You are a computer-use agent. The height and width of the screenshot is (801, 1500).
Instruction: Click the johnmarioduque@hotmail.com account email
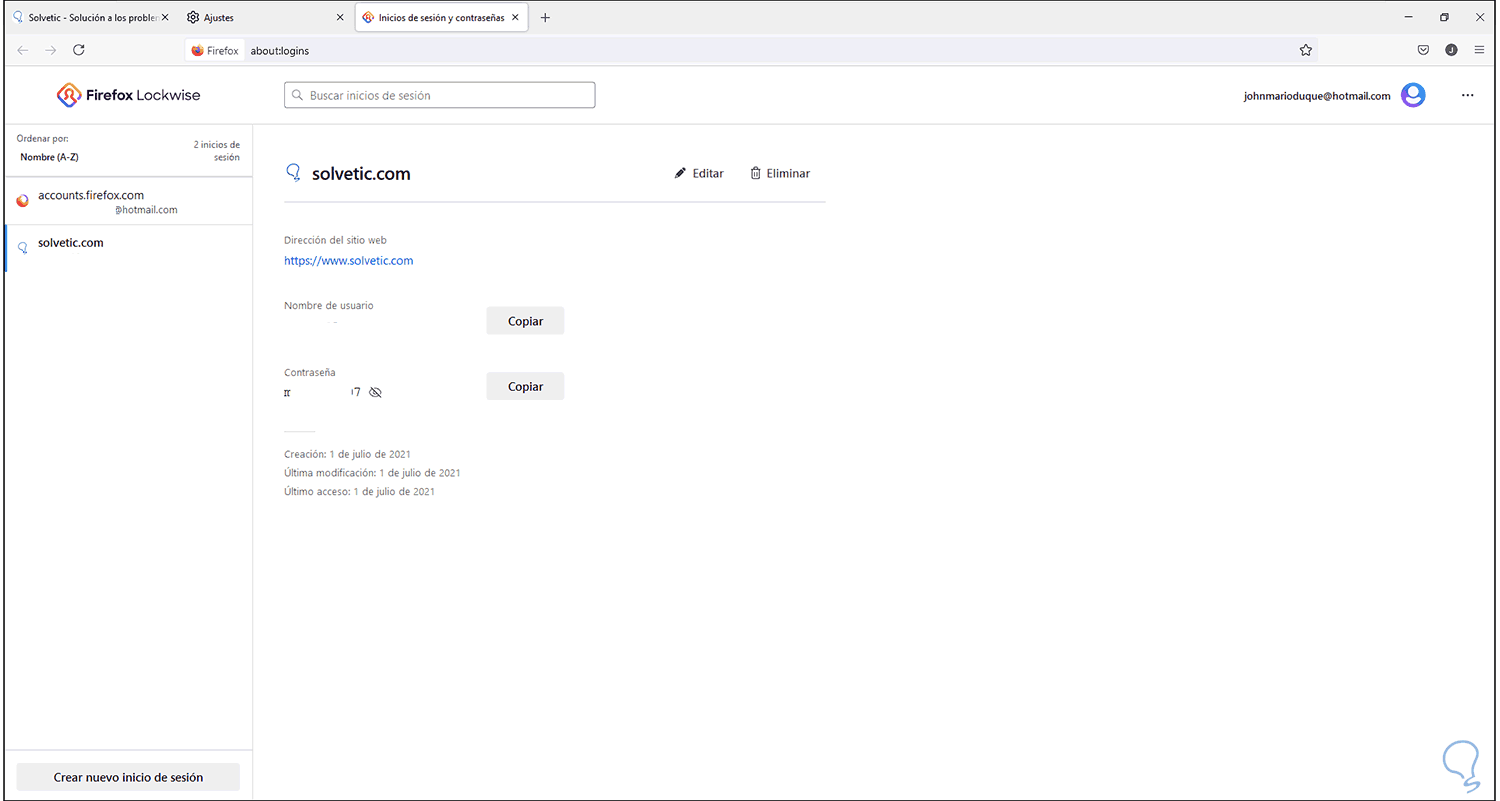click(1317, 96)
